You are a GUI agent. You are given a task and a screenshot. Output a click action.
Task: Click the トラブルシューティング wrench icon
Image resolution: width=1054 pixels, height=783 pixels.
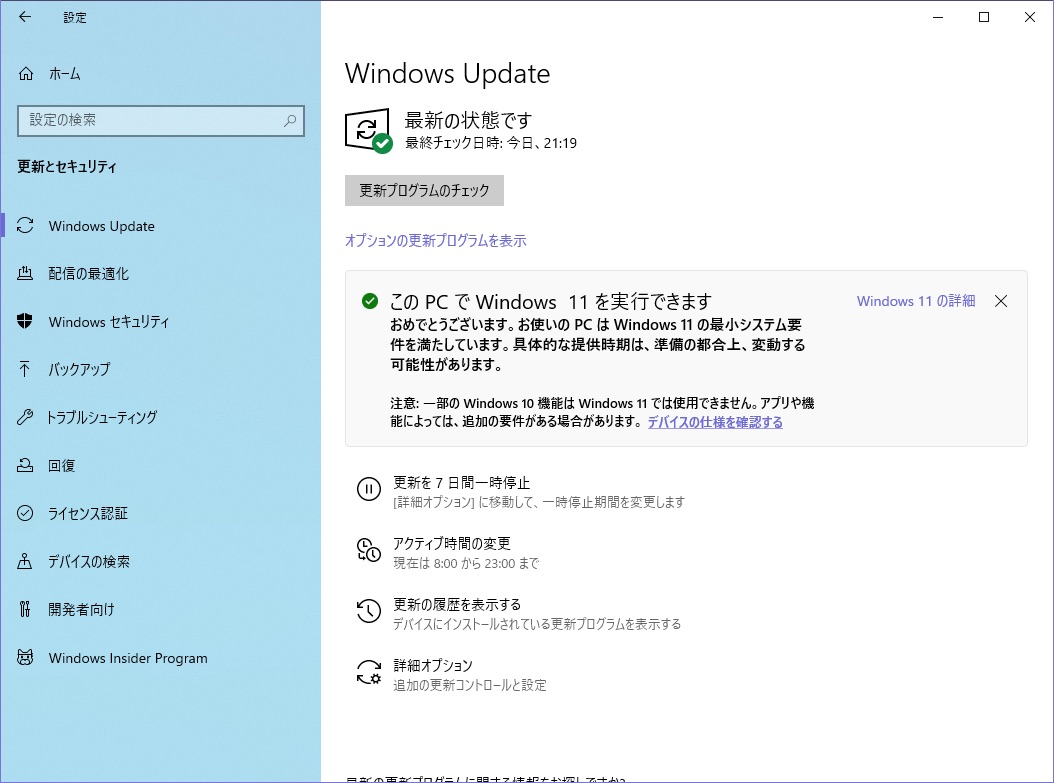click(25, 417)
